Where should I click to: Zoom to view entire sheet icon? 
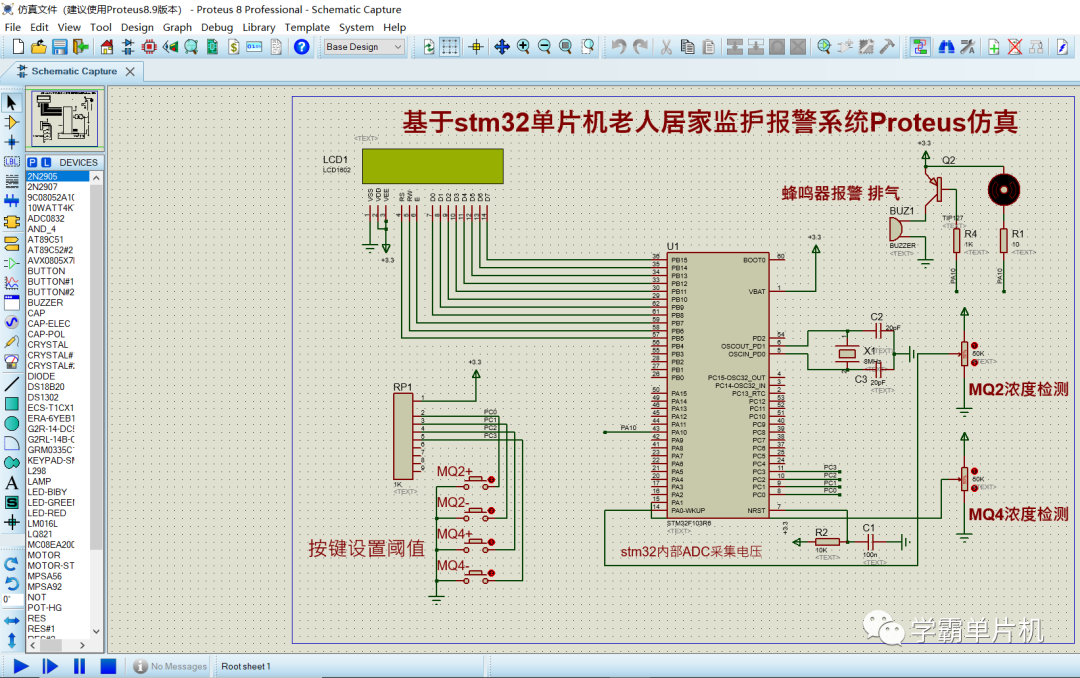click(x=565, y=47)
